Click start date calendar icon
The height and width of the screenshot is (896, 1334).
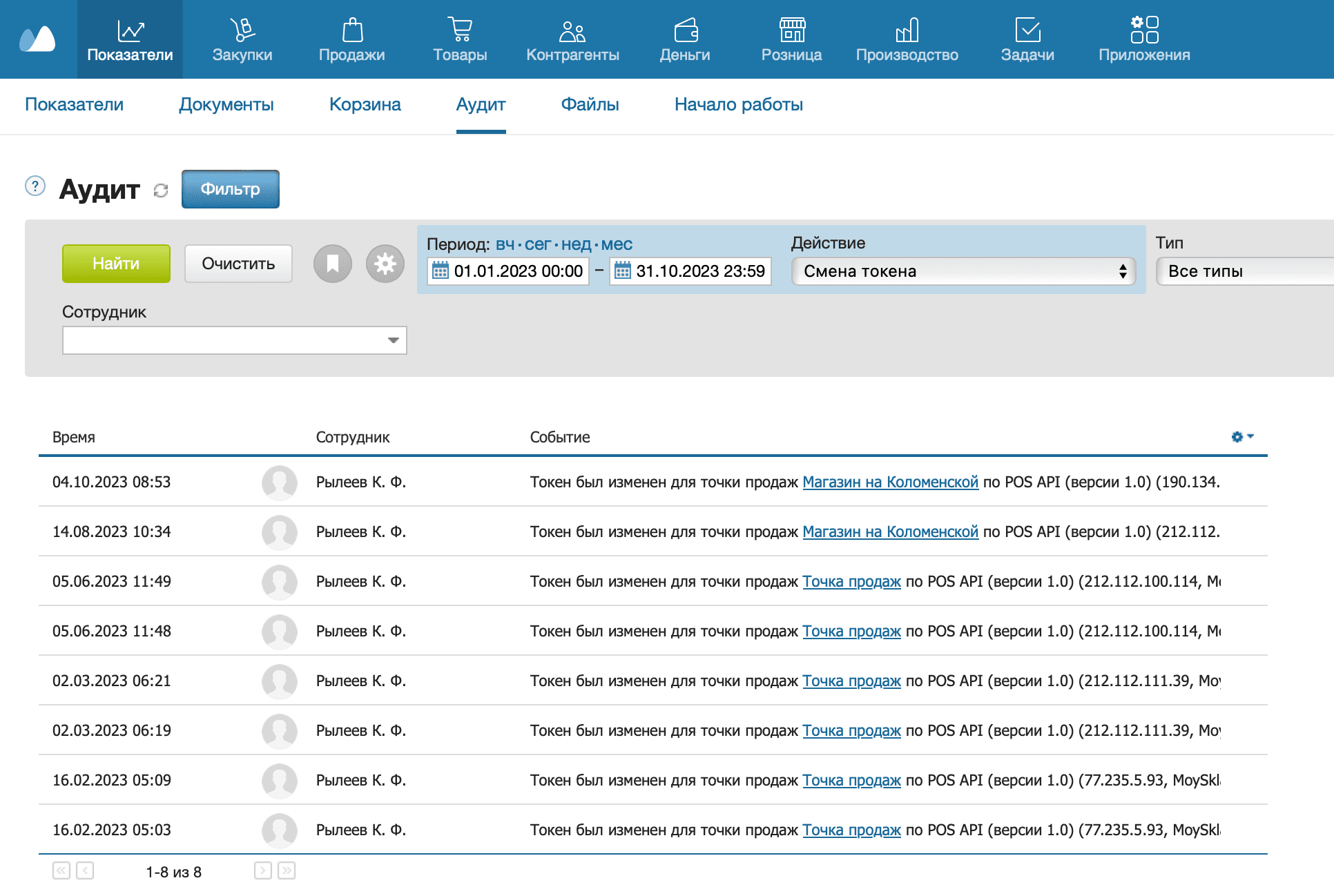point(440,271)
